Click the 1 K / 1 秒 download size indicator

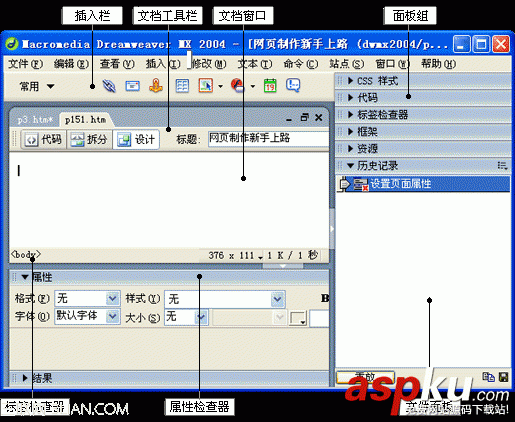click(292, 255)
